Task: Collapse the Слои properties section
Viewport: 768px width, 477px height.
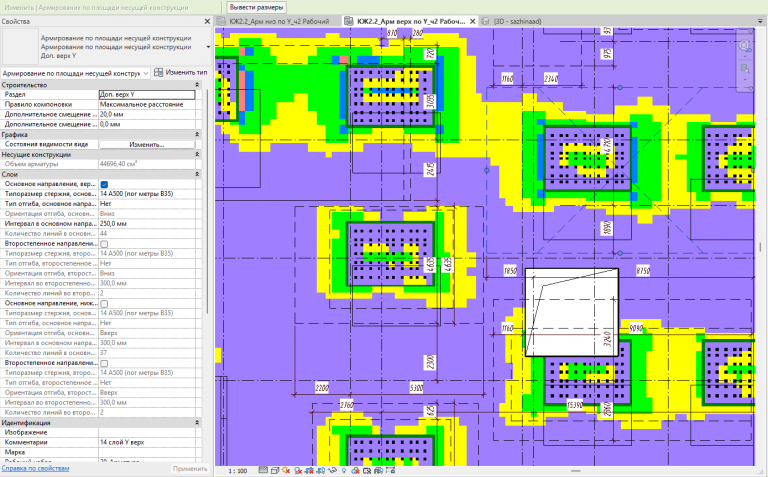Action: pos(197,174)
